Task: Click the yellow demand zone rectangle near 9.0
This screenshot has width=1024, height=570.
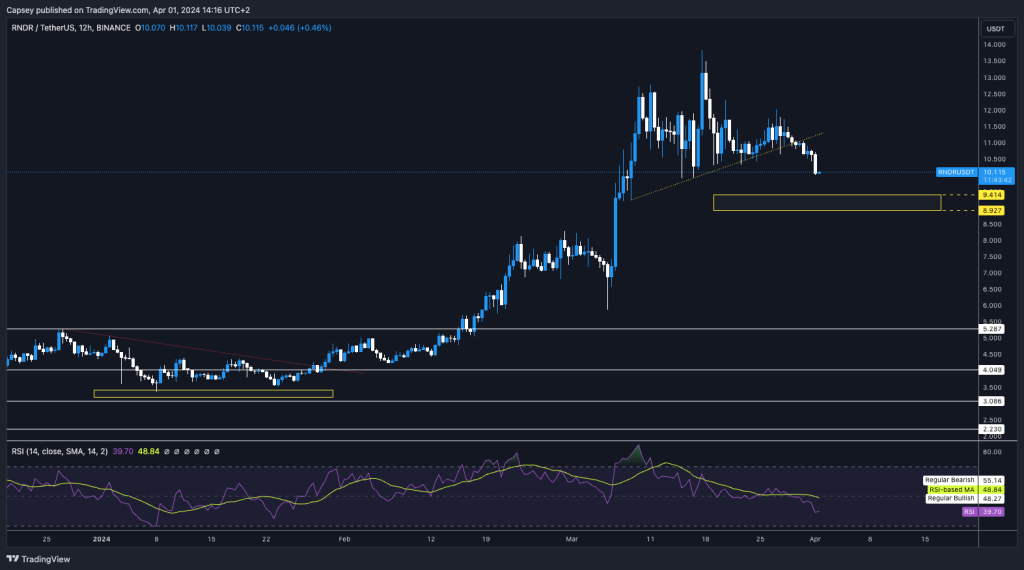Action: click(x=826, y=203)
